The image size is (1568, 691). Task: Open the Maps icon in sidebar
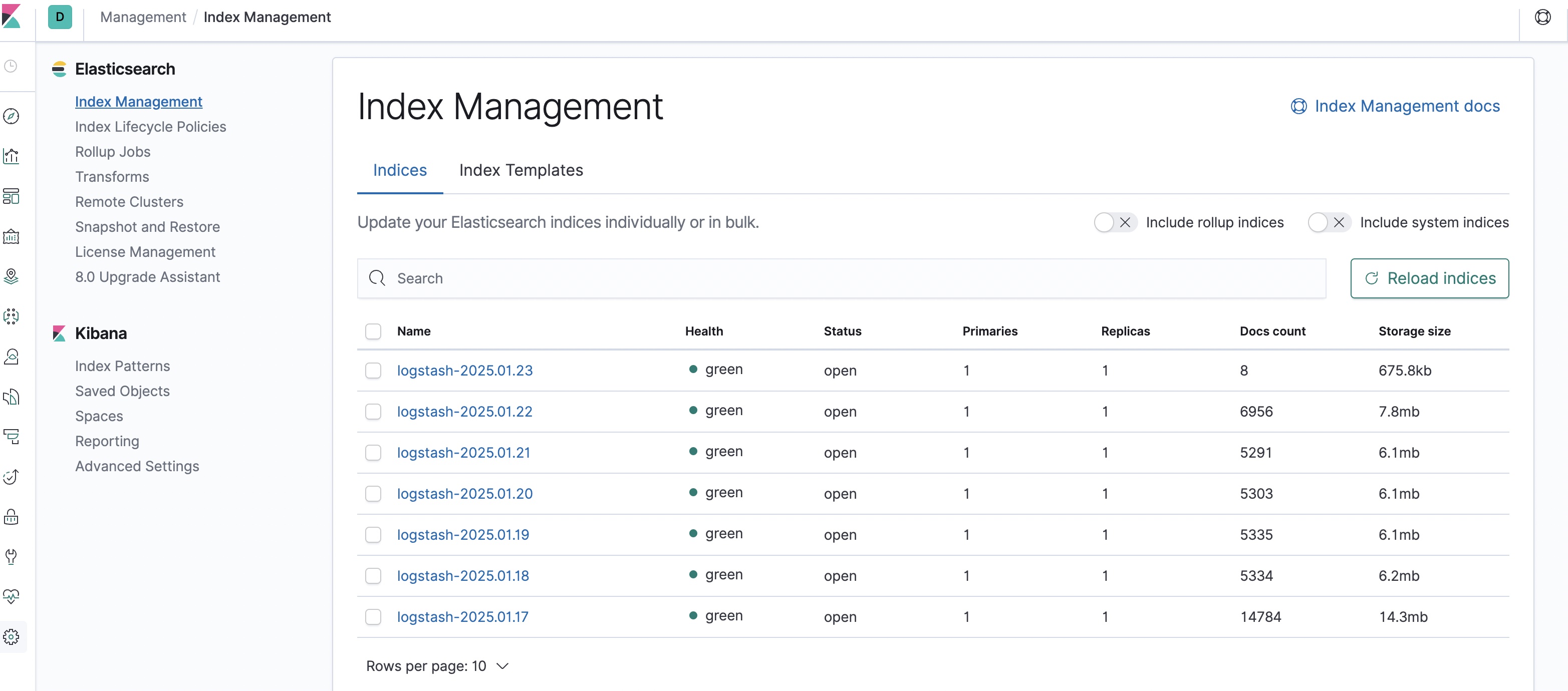click(11, 276)
